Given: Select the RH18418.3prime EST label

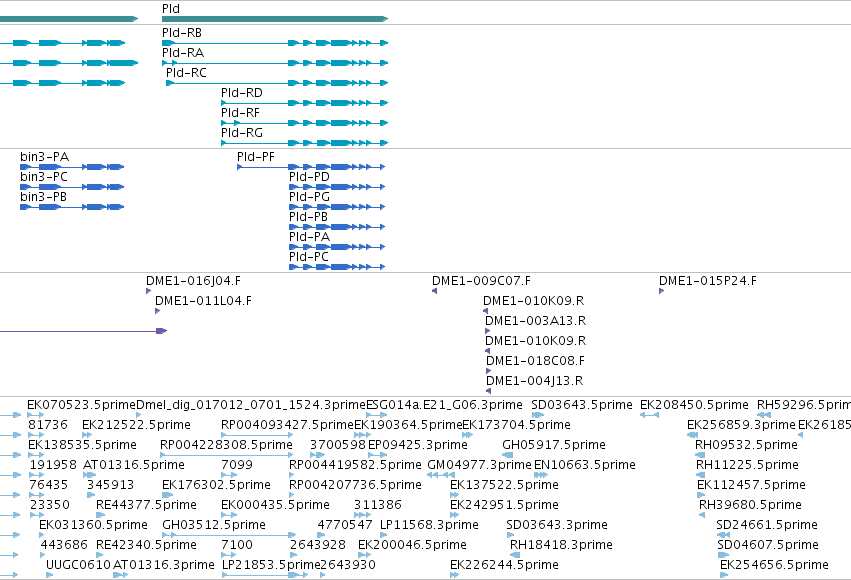Looking at the screenshot, I should point(561,546).
